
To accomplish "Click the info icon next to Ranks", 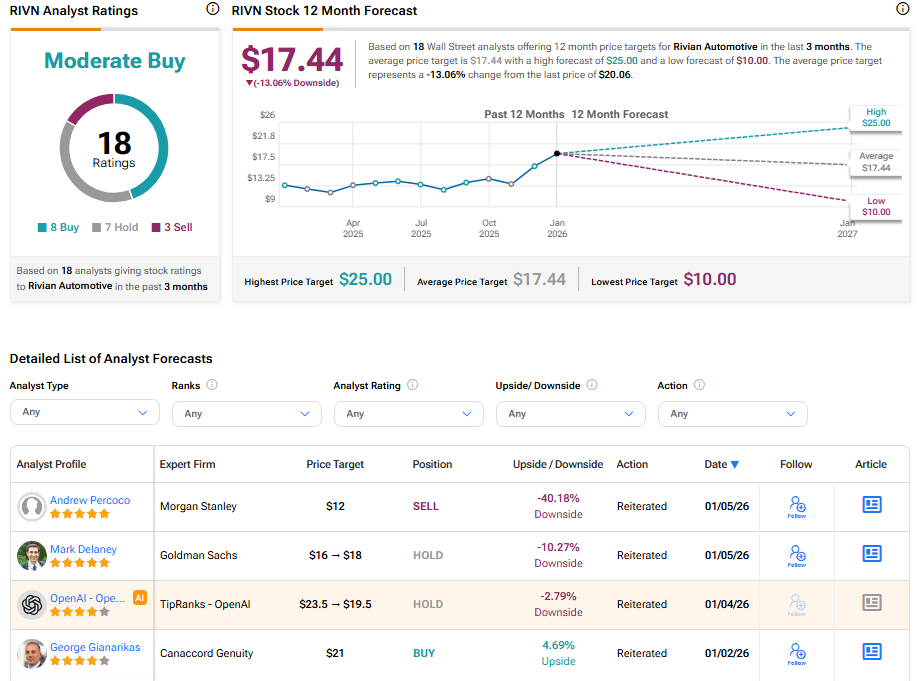I will point(212,385).
